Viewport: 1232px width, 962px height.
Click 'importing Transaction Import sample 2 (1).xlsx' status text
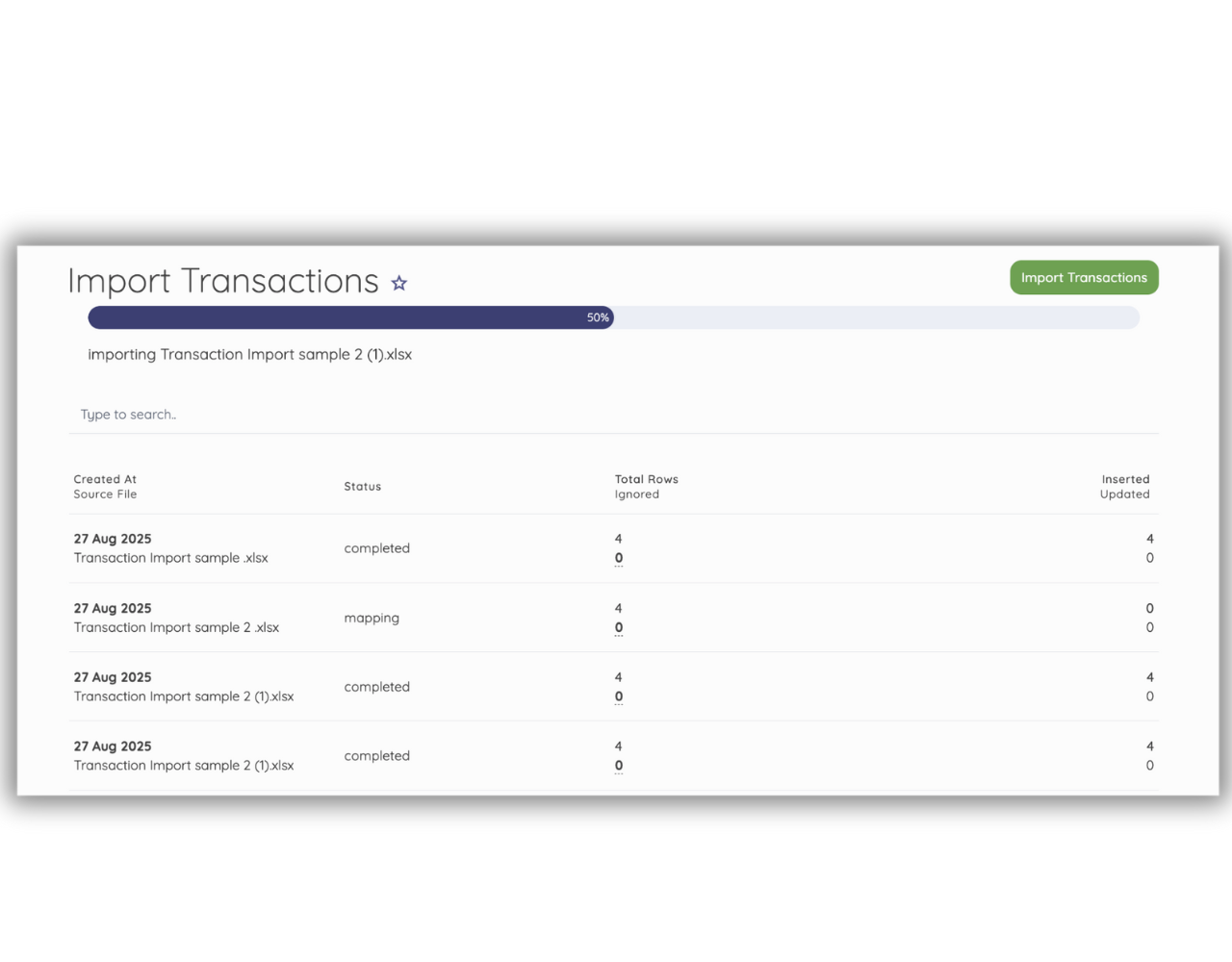pos(250,354)
